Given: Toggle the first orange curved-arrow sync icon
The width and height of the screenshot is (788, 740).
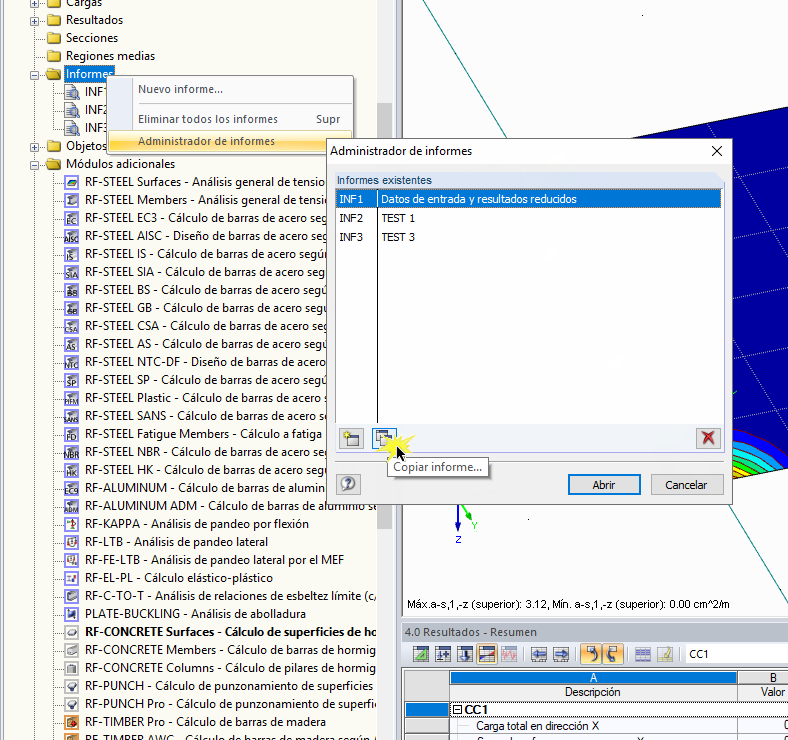Looking at the screenshot, I should click(x=592, y=654).
